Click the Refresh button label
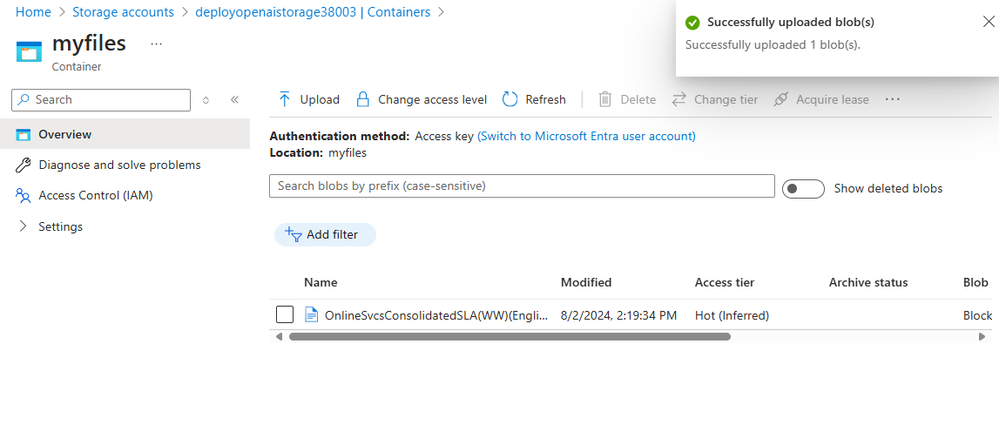Screen dimensions: 999x425 tap(545, 99)
